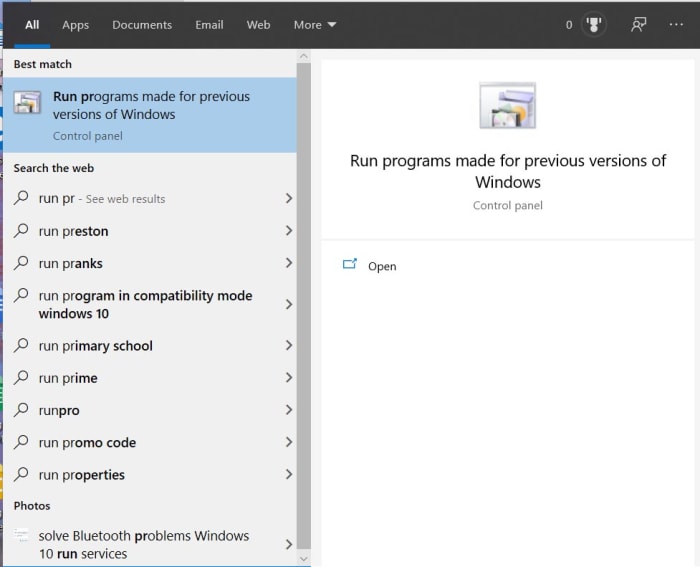Switch to the Documents tab

[x=142, y=25]
